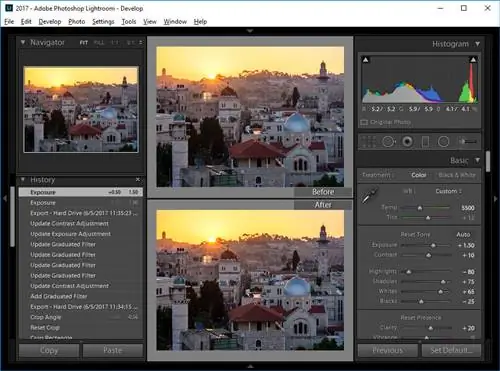
Task: Select the Add Graduated Filter history step
Action: click(x=81, y=296)
